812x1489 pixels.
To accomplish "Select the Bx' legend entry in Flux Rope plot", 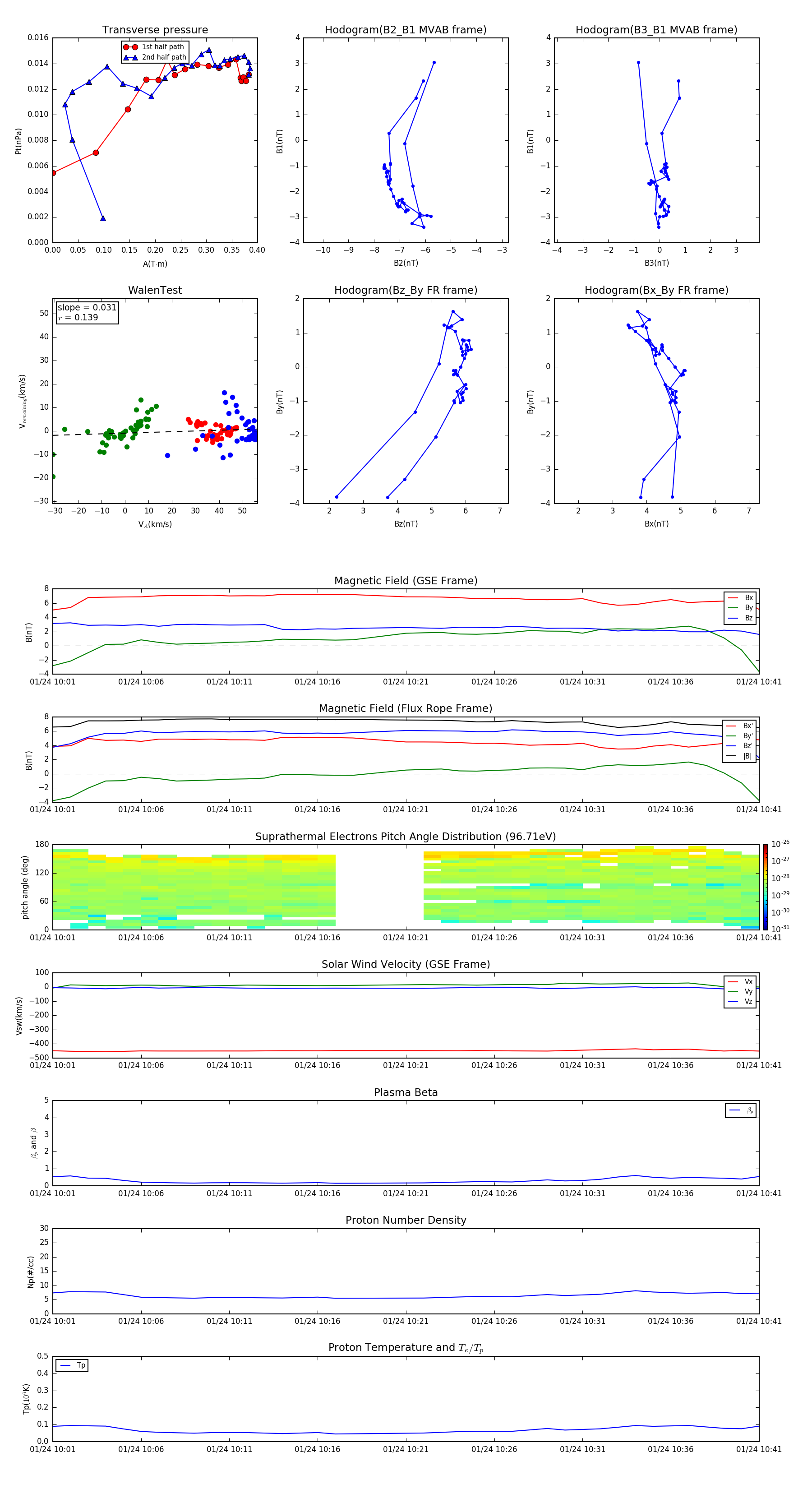I will [x=740, y=726].
